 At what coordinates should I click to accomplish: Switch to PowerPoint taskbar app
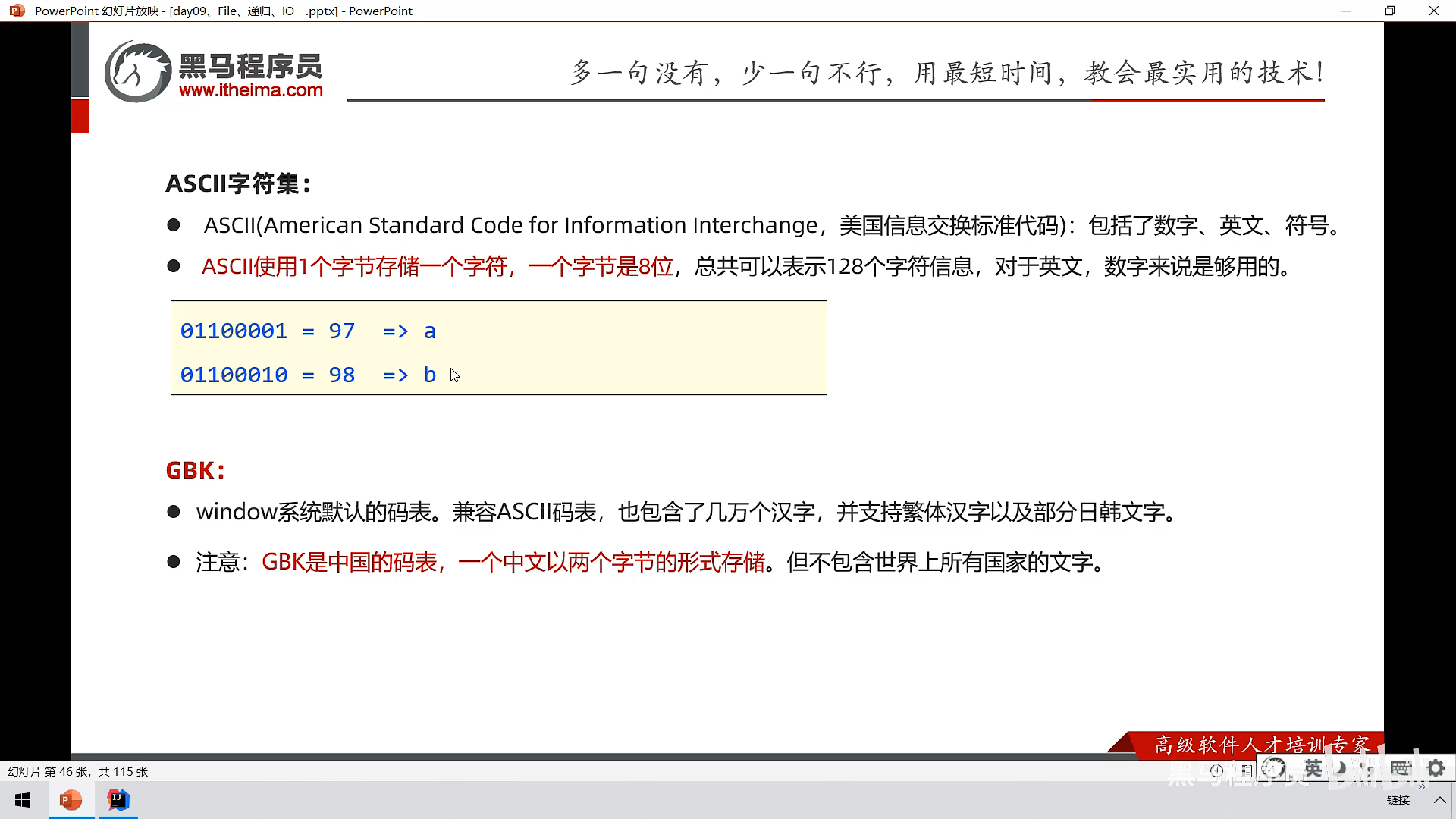tap(71, 800)
